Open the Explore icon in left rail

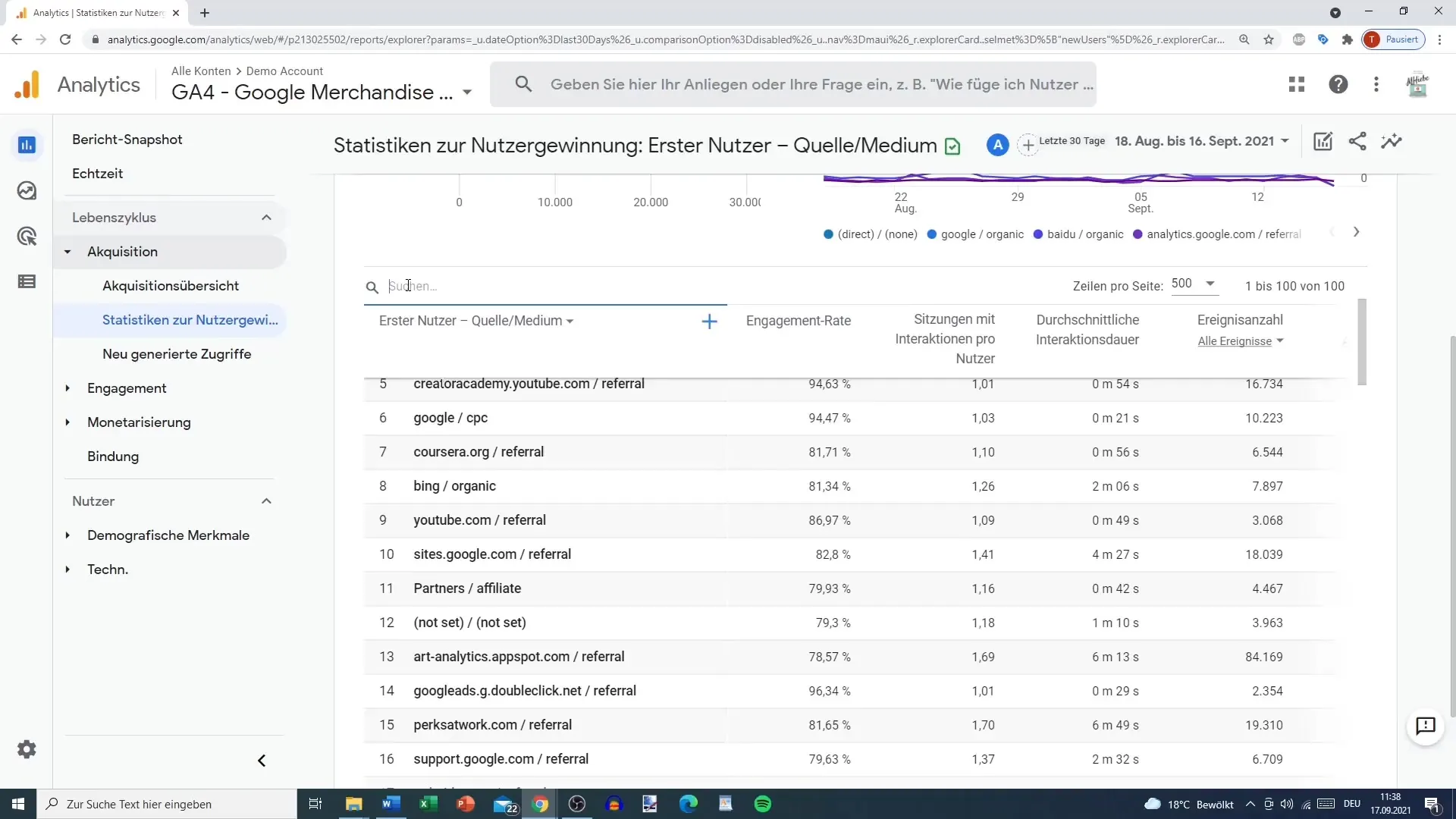pos(27,190)
